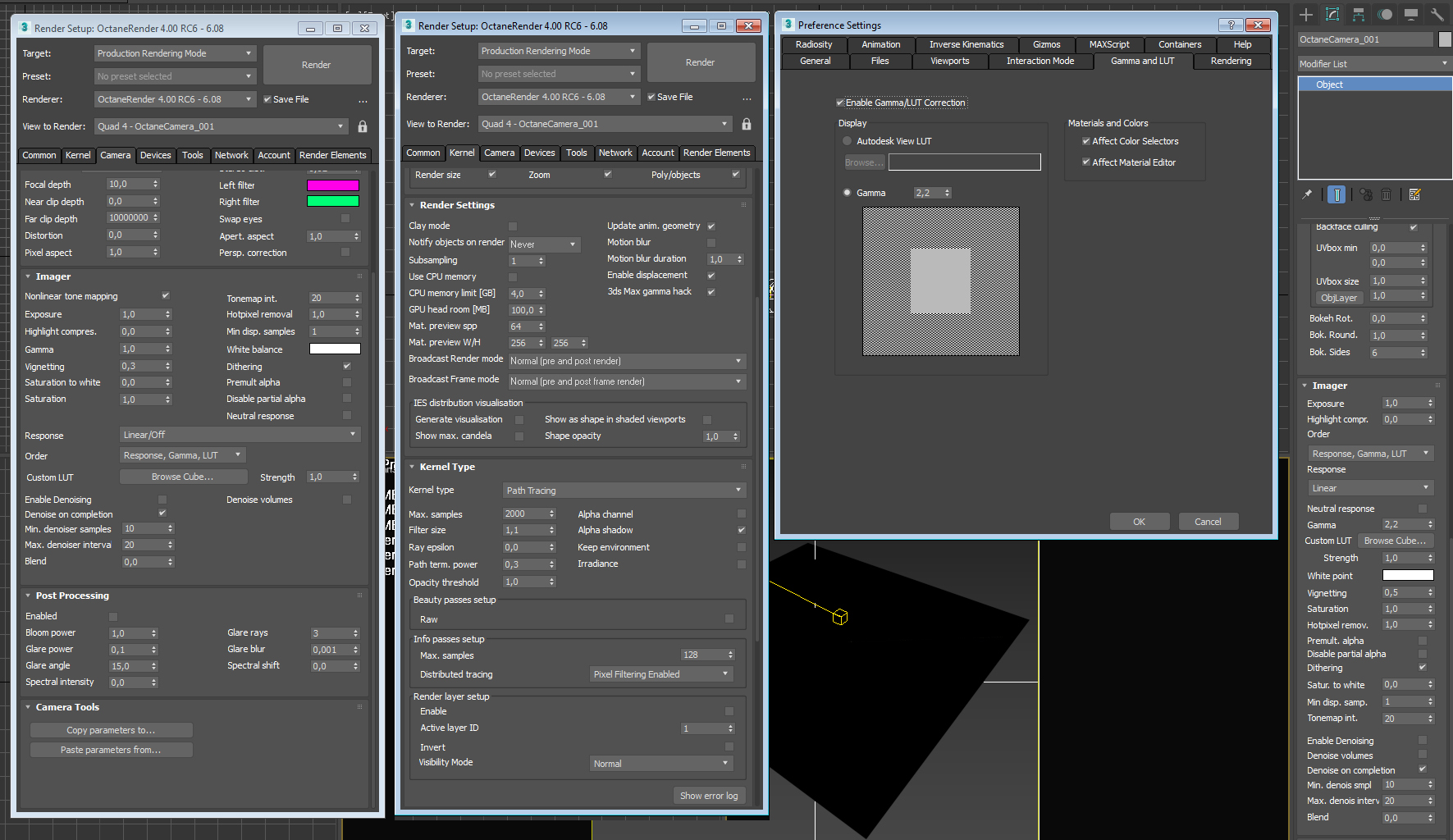Image resolution: width=1453 pixels, height=840 pixels.
Task: Toggle Denoise on completion in left window
Action: click(x=162, y=514)
